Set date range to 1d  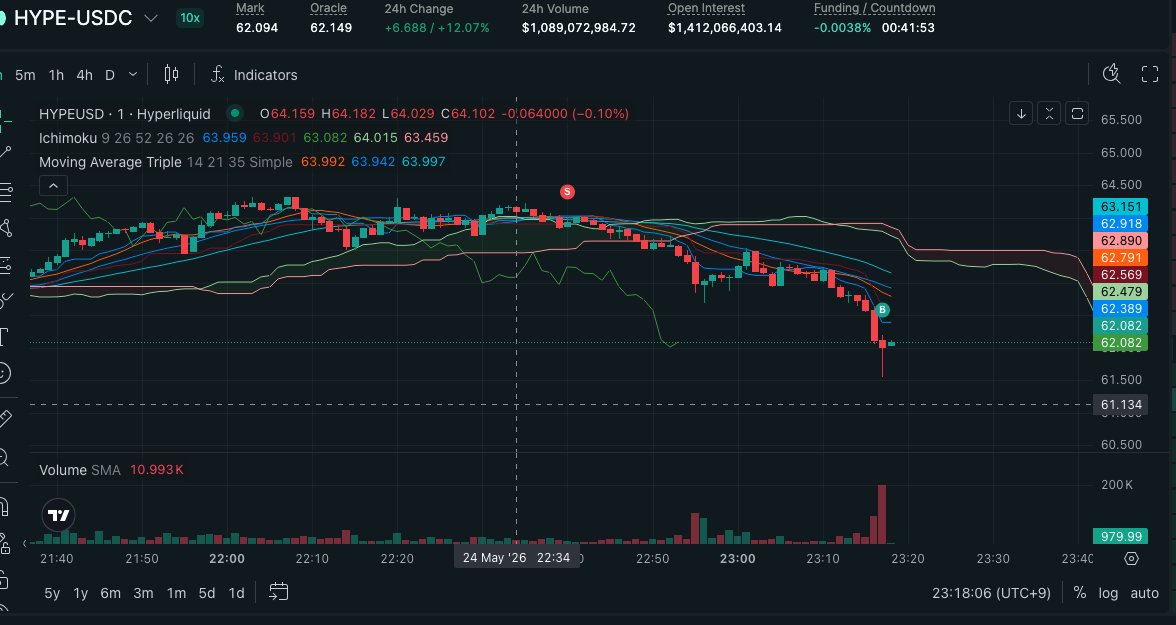pyautogui.click(x=236, y=593)
